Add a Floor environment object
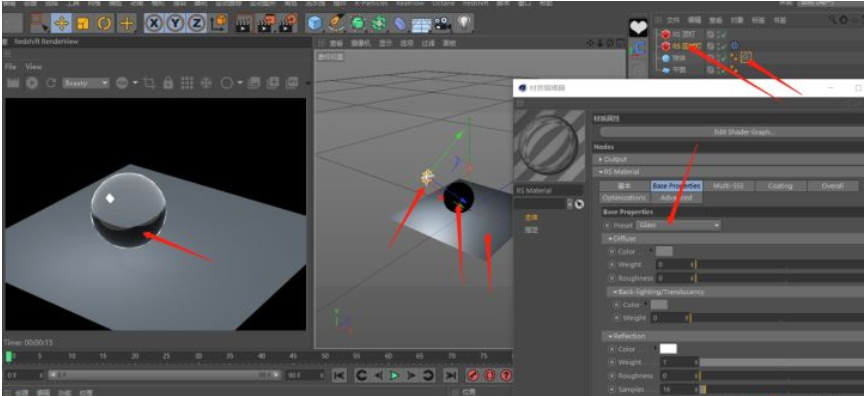Screen dimensions: 866x396 pyautogui.click(x=421, y=23)
